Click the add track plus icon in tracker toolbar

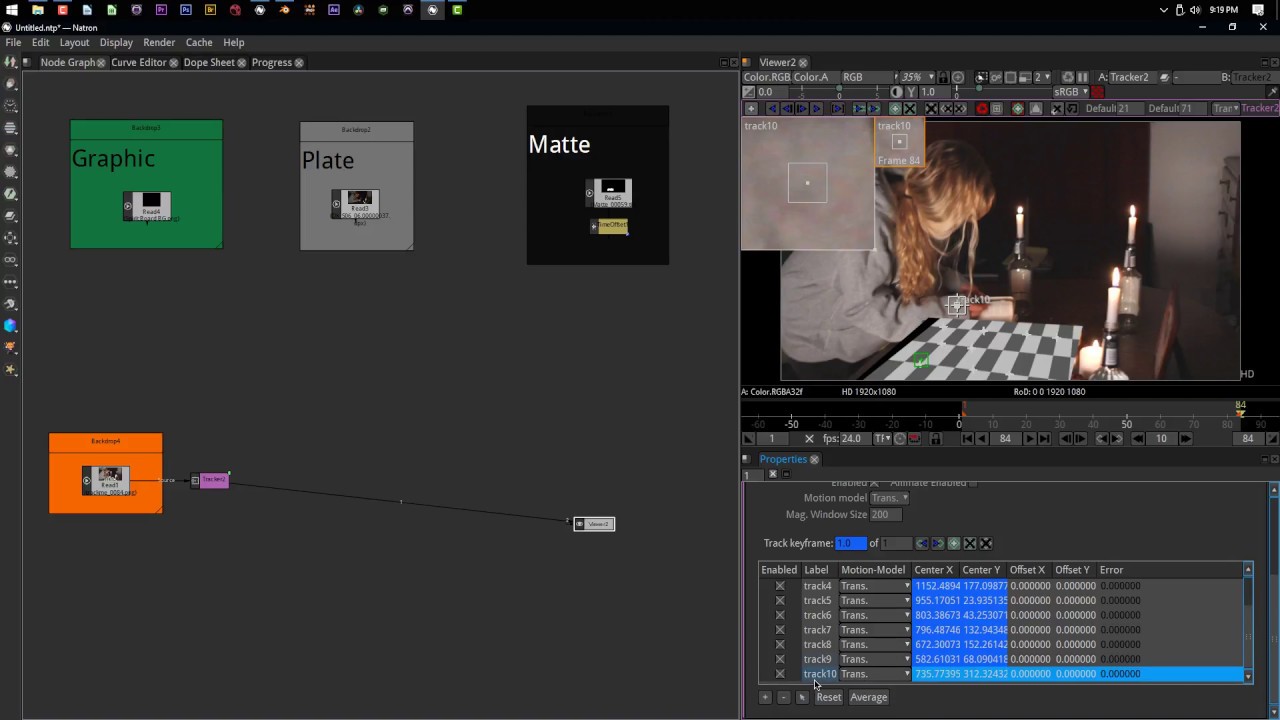click(x=751, y=108)
